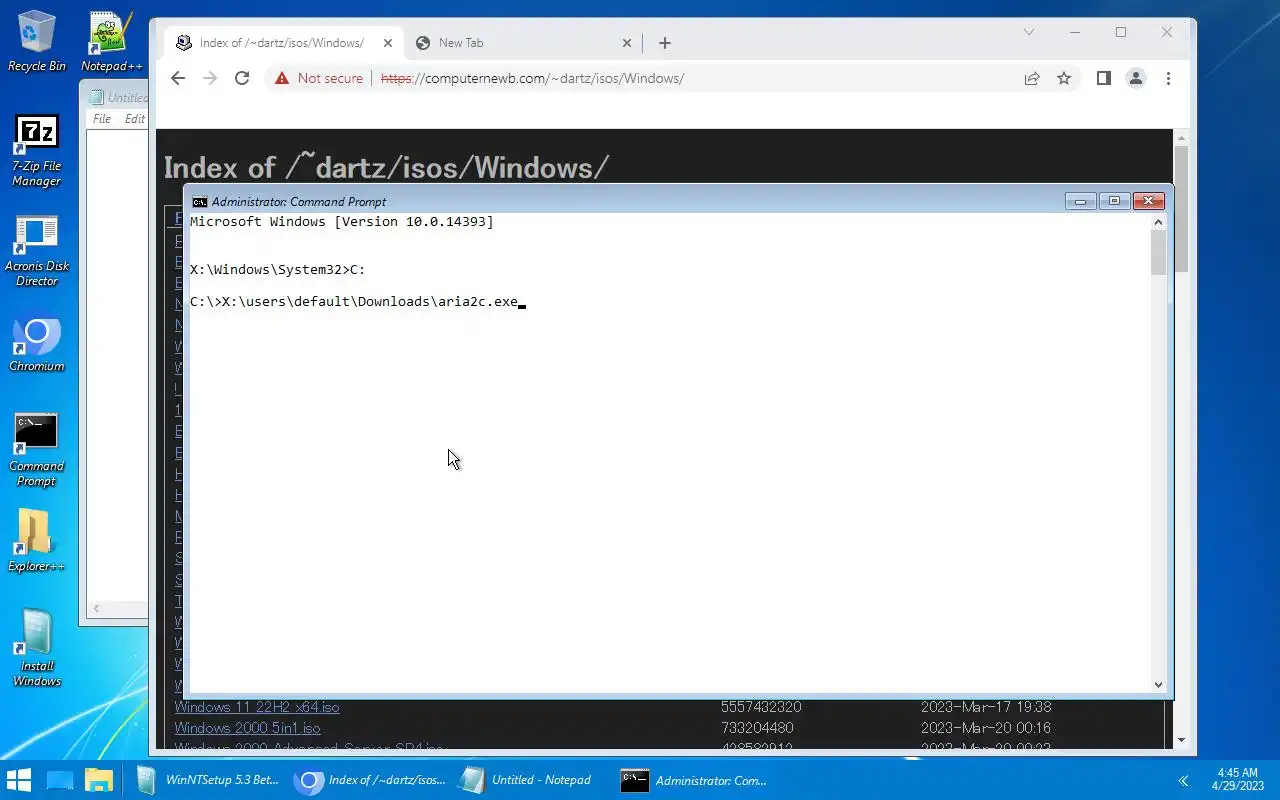
Task: Switch to the Untitled - Notepad taskbar button
Action: 527,780
